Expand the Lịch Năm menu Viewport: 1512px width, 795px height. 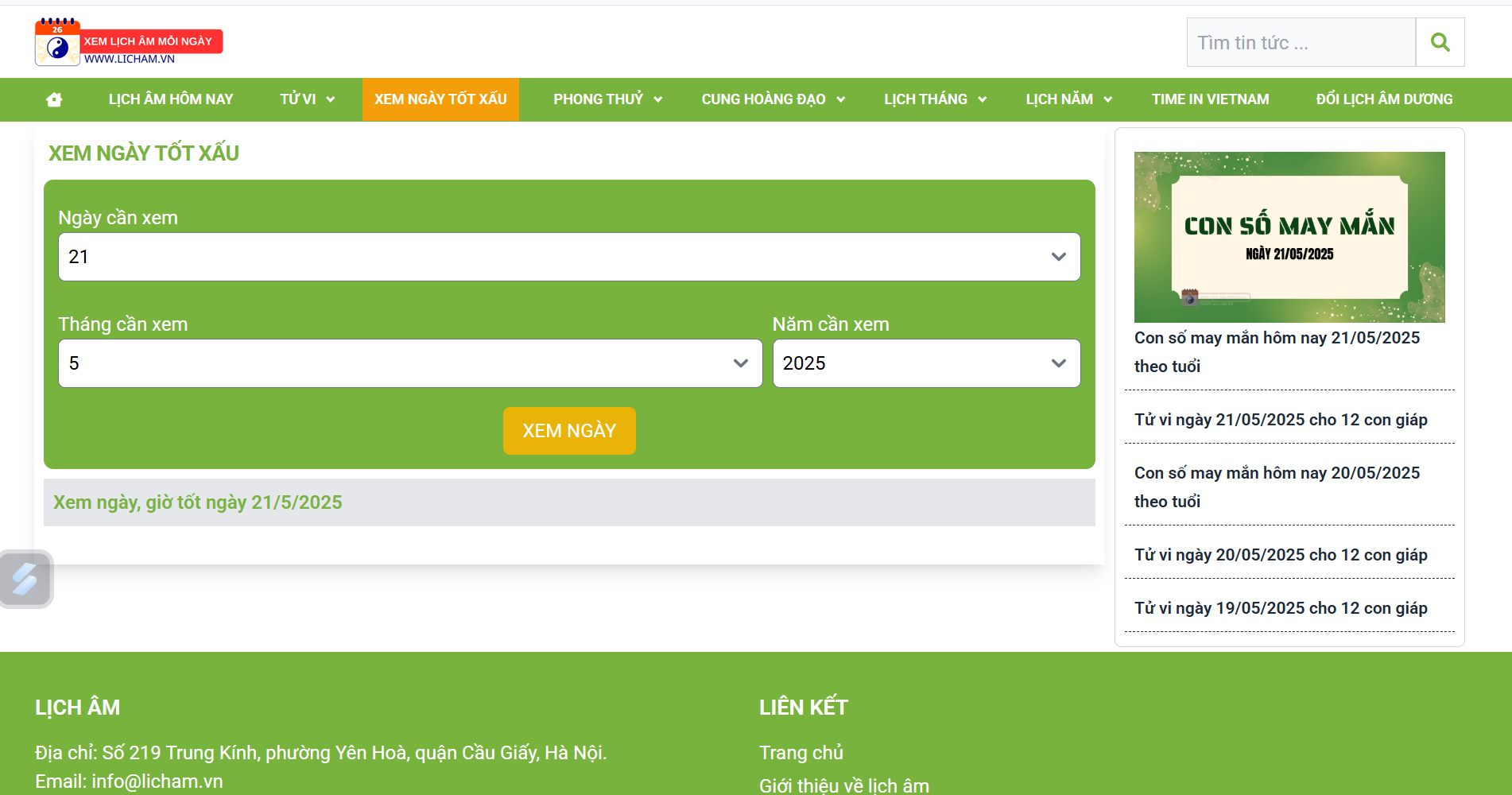coord(1068,99)
